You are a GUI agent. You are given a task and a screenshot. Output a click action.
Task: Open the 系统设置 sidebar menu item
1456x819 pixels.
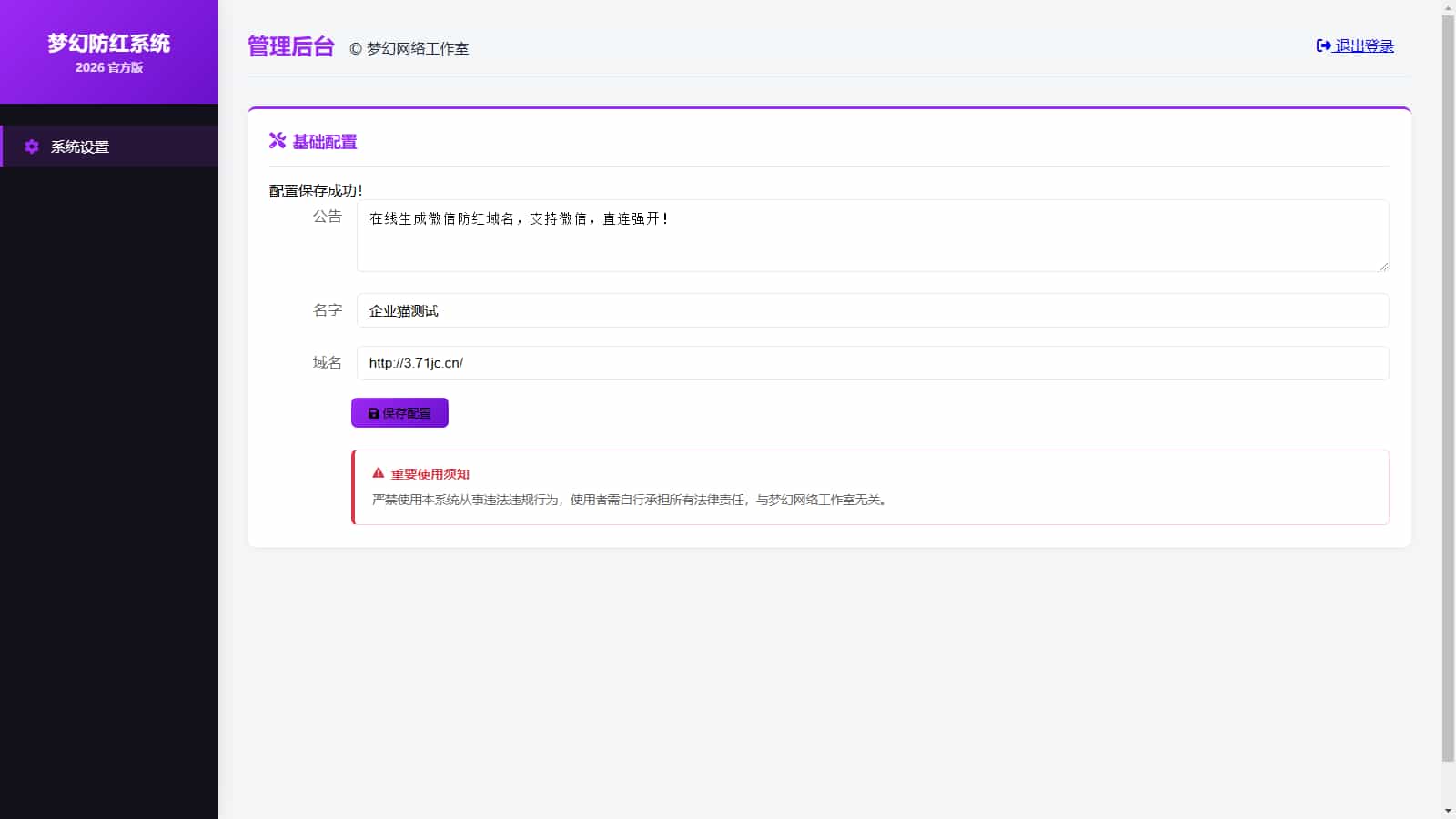[x=80, y=147]
